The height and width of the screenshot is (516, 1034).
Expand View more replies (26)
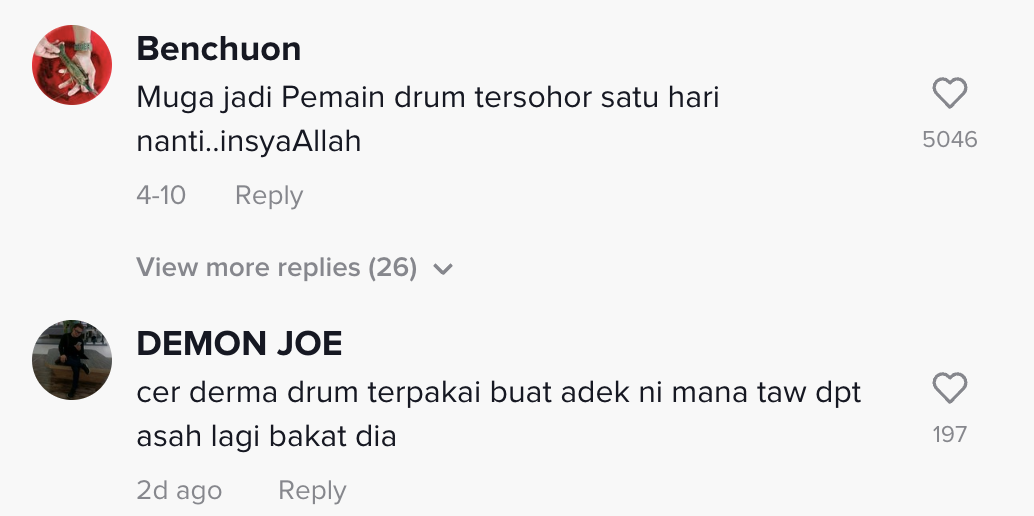tap(276, 268)
